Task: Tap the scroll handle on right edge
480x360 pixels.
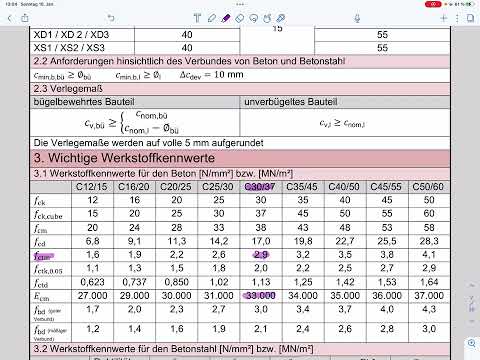Action: click(x=472, y=303)
